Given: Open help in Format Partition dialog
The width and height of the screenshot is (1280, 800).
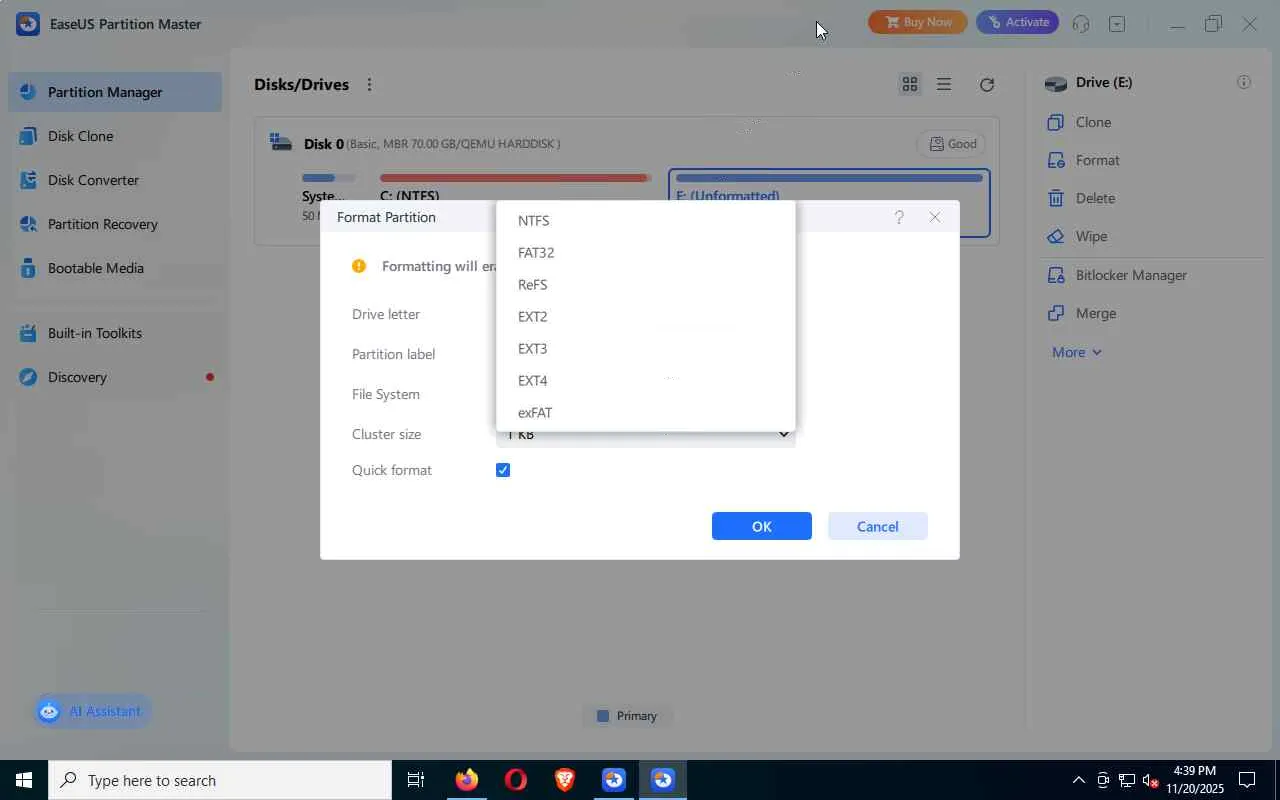Looking at the screenshot, I should click(899, 217).
